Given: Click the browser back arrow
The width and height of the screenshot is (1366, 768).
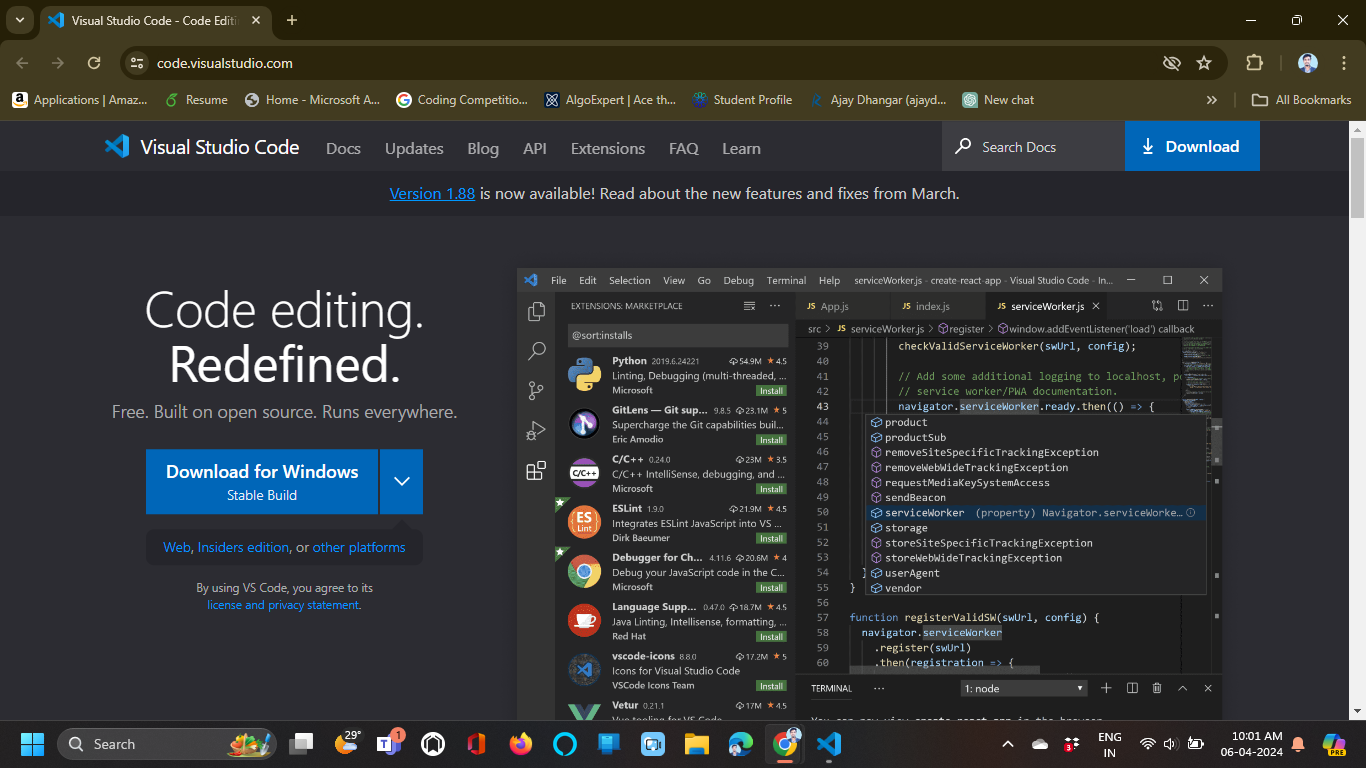Looking at the screenshot, I should coord(23,63).
